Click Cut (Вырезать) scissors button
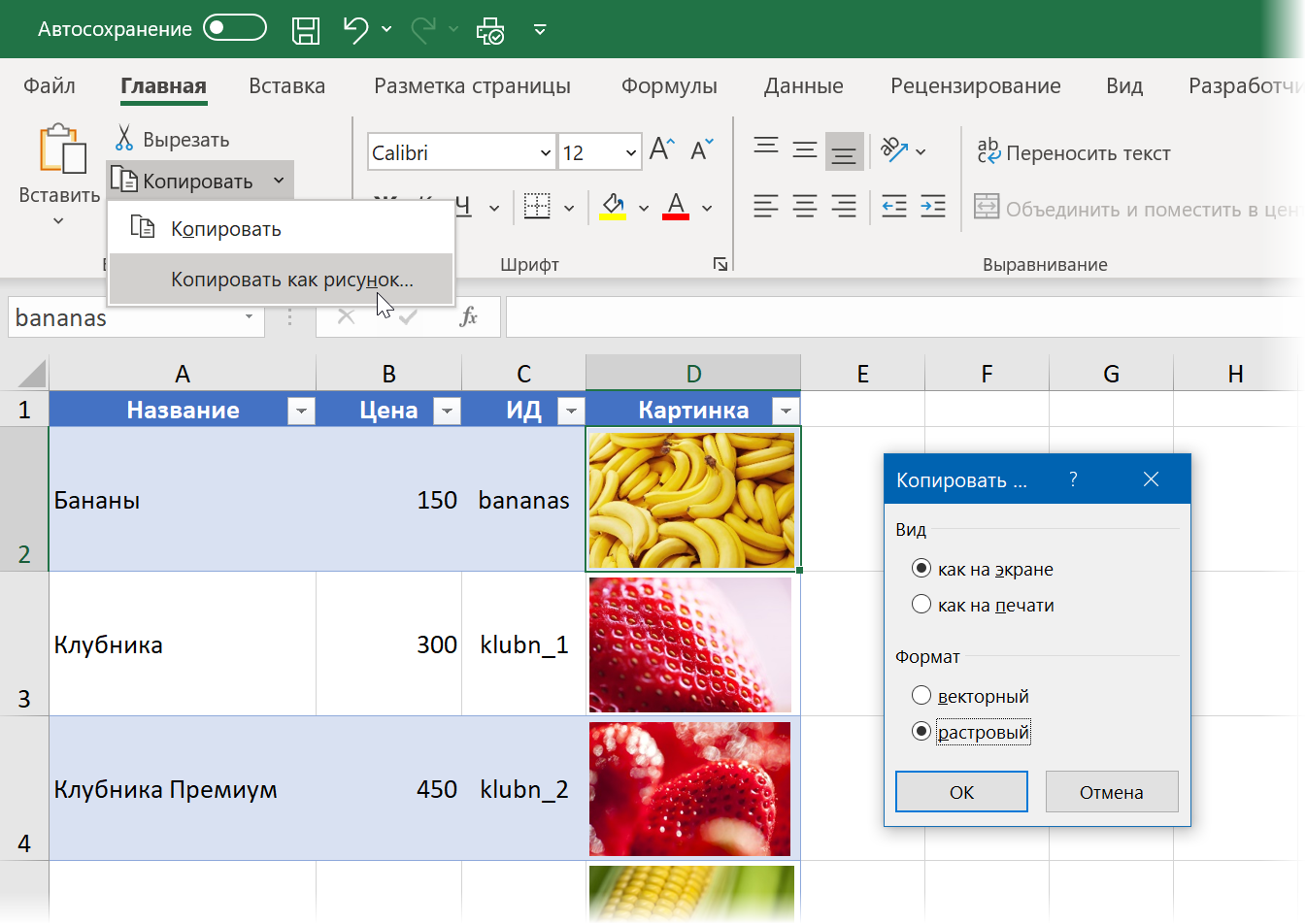 pos(173,139)
